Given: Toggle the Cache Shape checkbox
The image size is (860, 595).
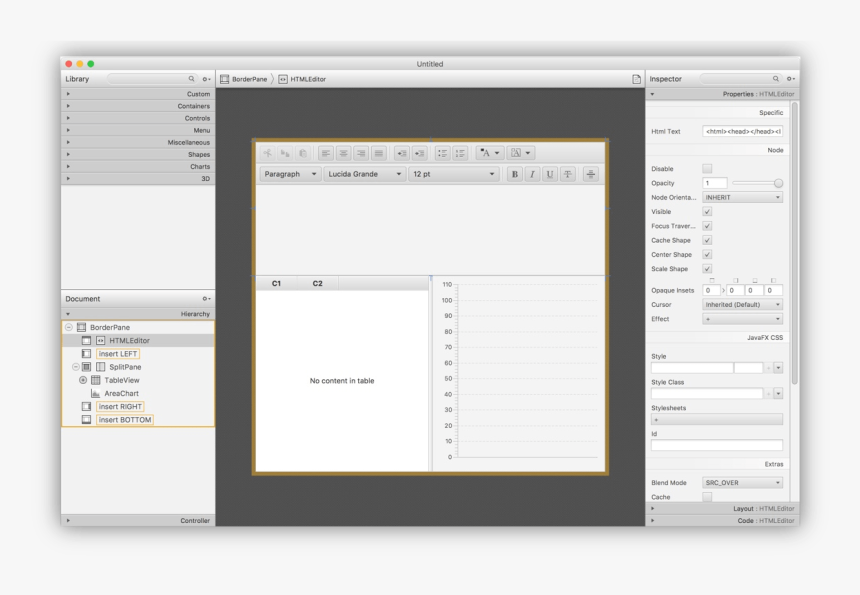Looking at the screenshot, I should click(x=707, y=240).
